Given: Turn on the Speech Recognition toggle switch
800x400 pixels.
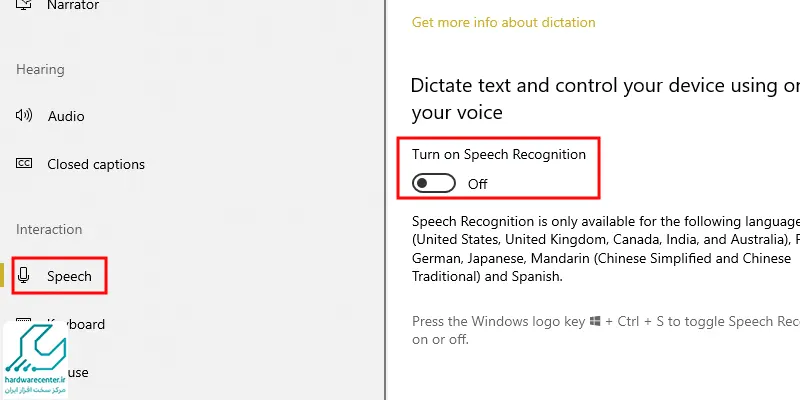Looking at the screenshot, I should click(x=434, y=183).
